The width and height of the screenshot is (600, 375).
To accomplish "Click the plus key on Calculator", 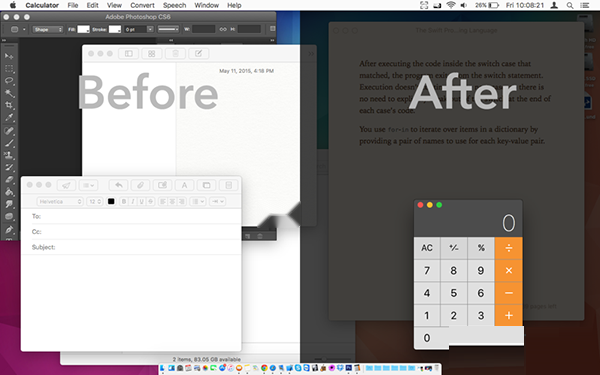I will point(509,315).
